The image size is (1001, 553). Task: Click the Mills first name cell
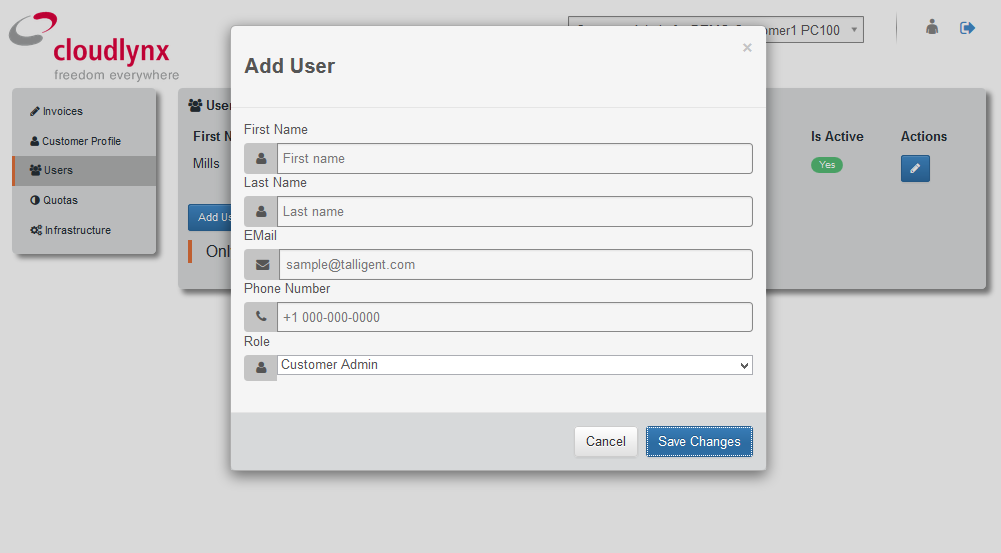[206, 163]
